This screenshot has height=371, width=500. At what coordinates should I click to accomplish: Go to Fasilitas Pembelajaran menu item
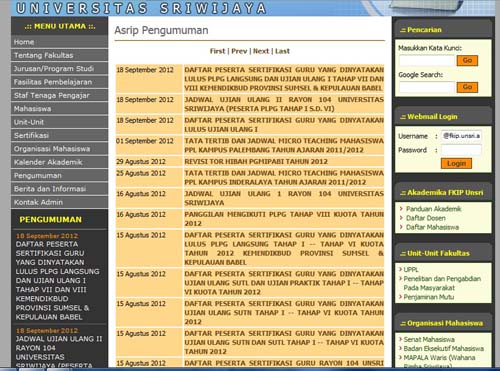tap(59, 82)
